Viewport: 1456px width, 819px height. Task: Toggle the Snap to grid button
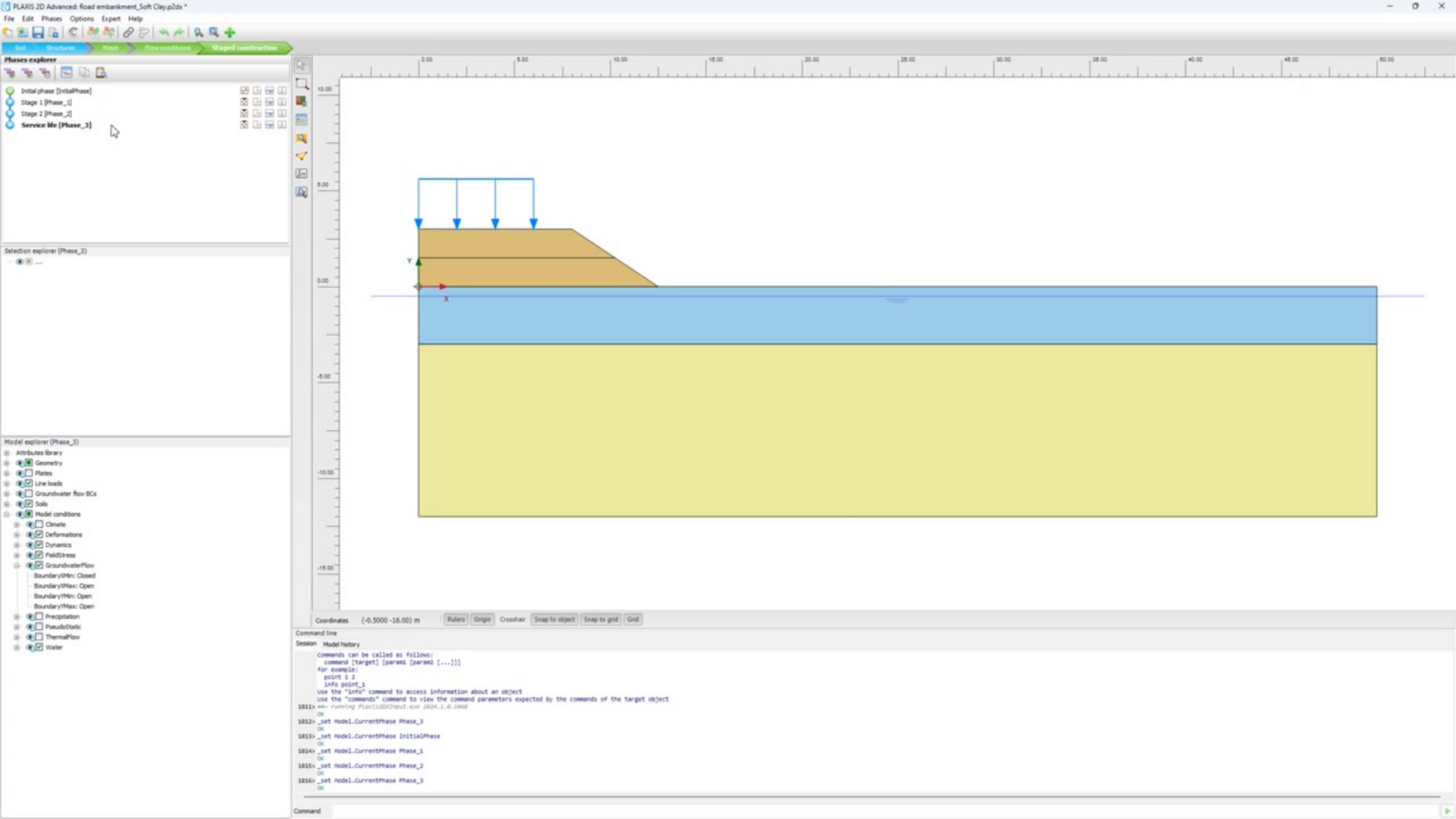point(600,620)
